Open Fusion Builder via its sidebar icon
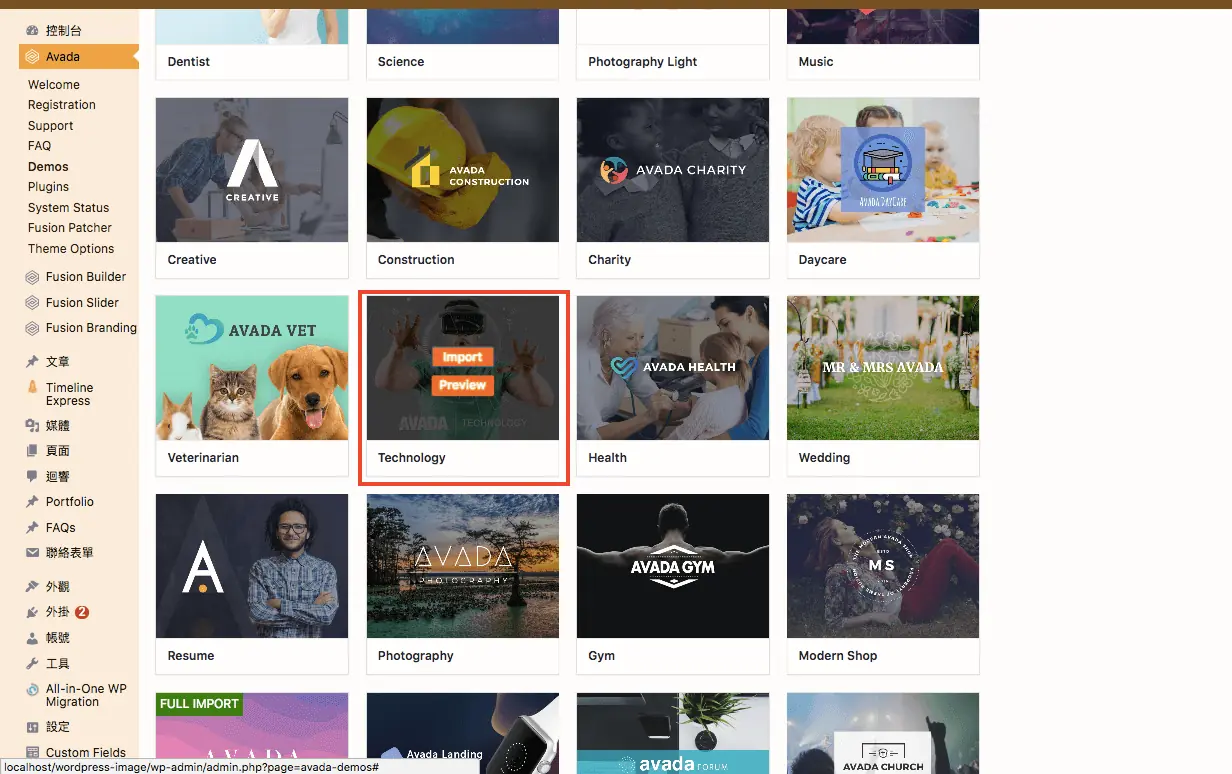 (x=33, y=277)
